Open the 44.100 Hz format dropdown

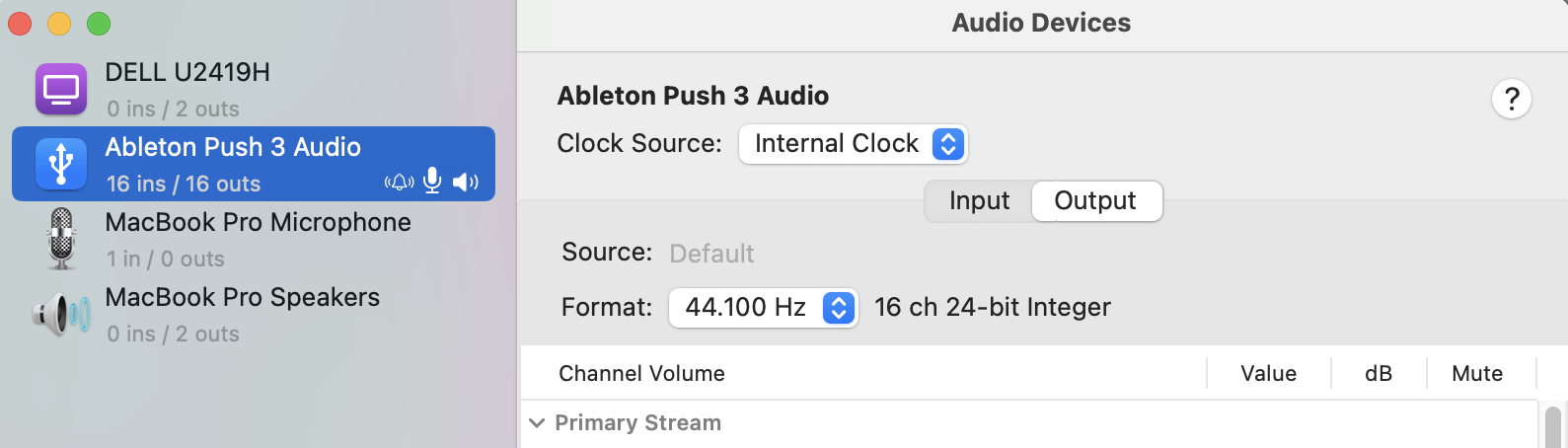[x=763, y=308]
